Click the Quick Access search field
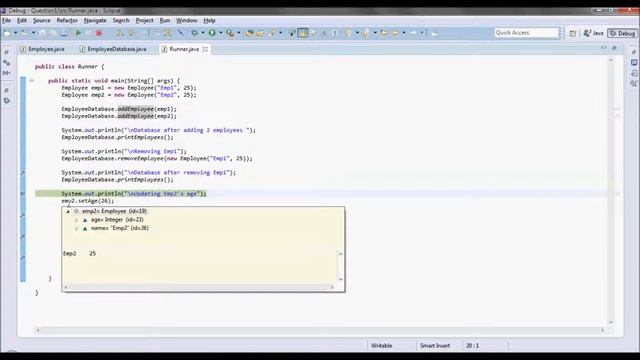This screenshot has width=640, height=360. 527,33
